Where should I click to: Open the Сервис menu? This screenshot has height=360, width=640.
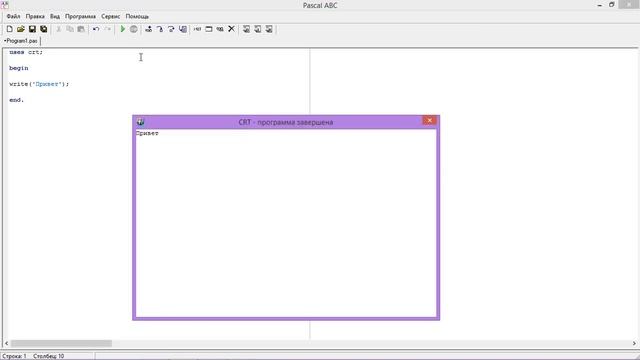[111, 16]
